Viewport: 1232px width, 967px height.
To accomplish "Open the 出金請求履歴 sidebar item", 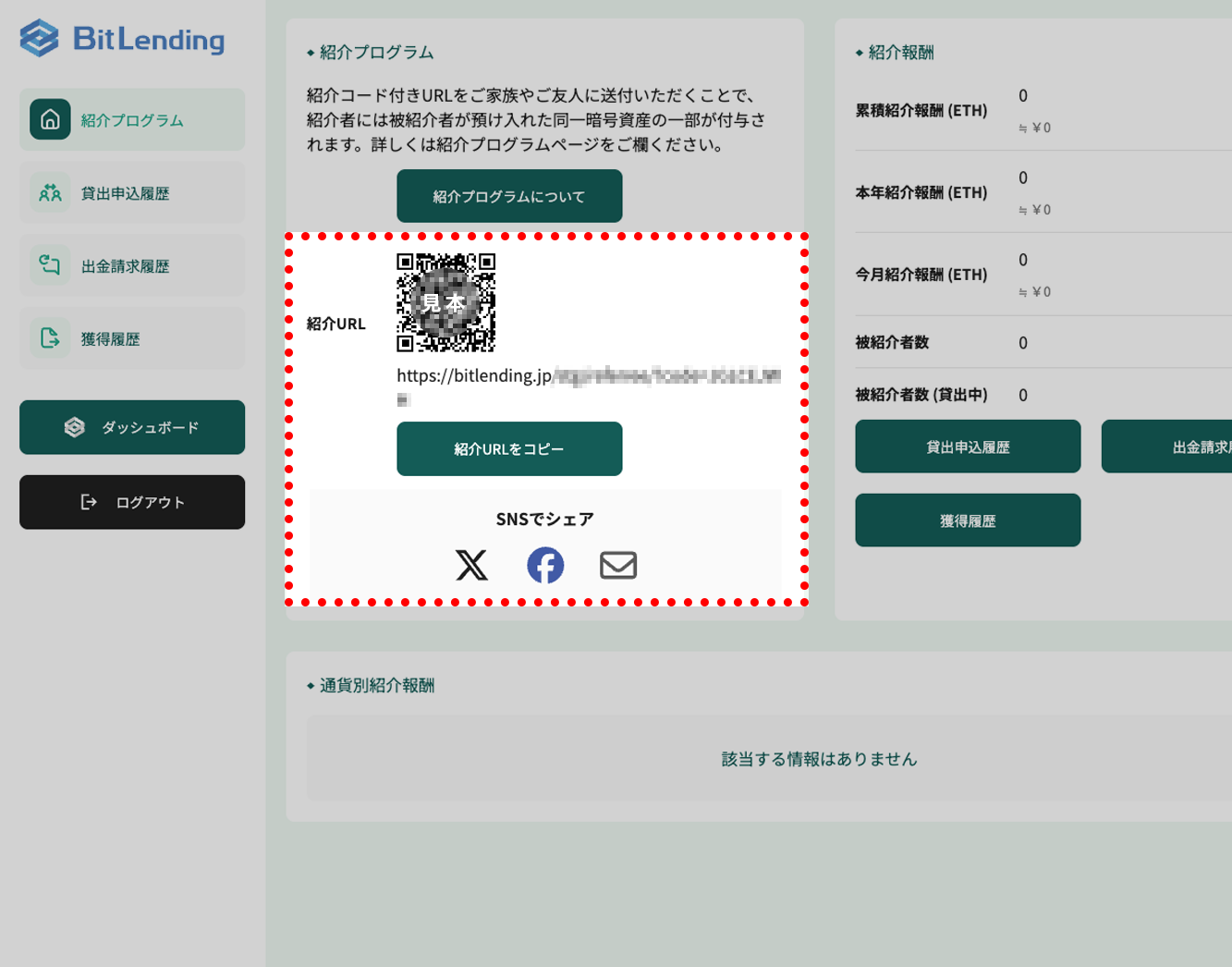I will coord(132,265).
